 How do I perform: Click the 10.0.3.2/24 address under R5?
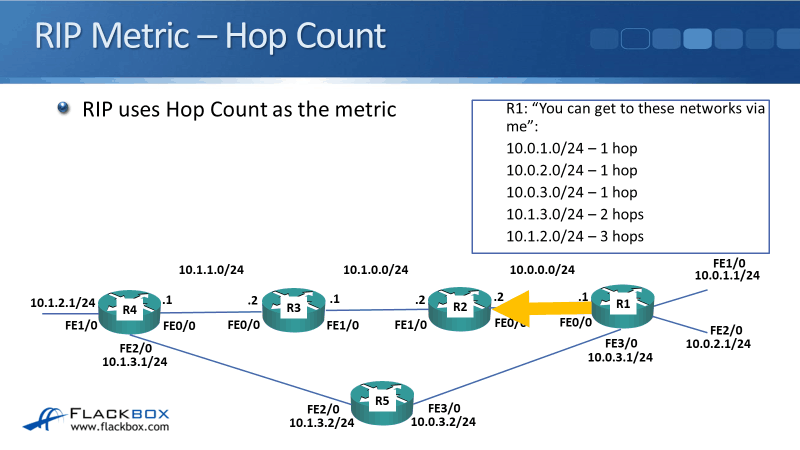(443, 422)
